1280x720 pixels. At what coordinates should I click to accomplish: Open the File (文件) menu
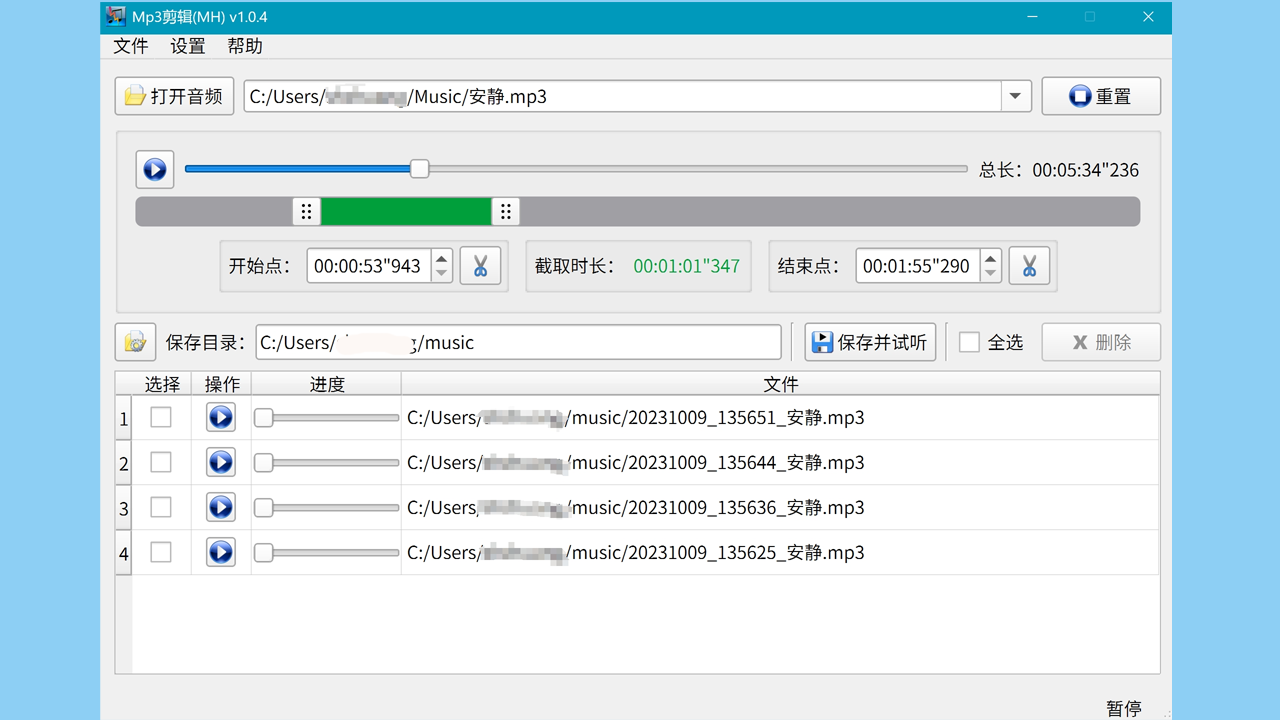(131, 46)
